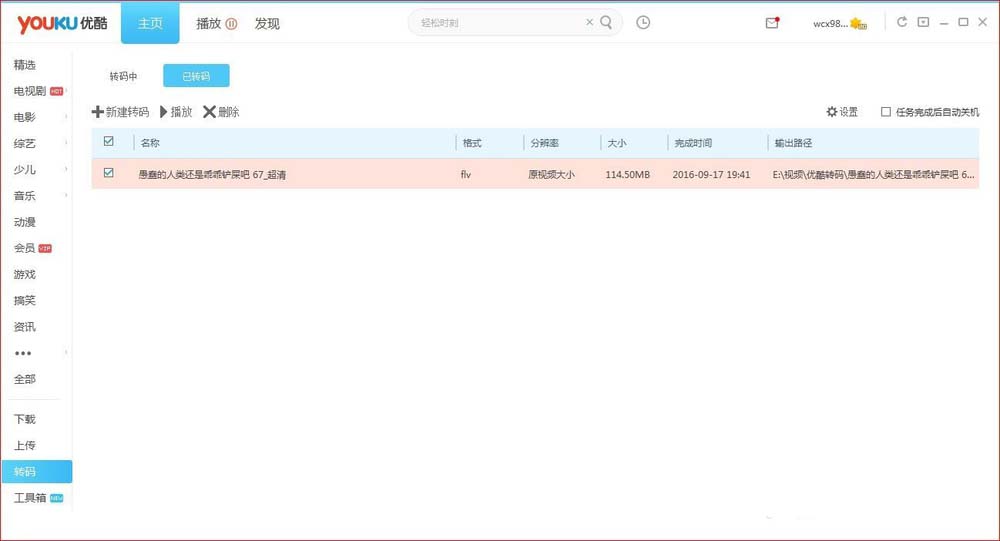Viewport: 1000px width, 541px height.
Task: Click the plus icon 新建转码
Action: pyautogui.click(x=98, y=112)
